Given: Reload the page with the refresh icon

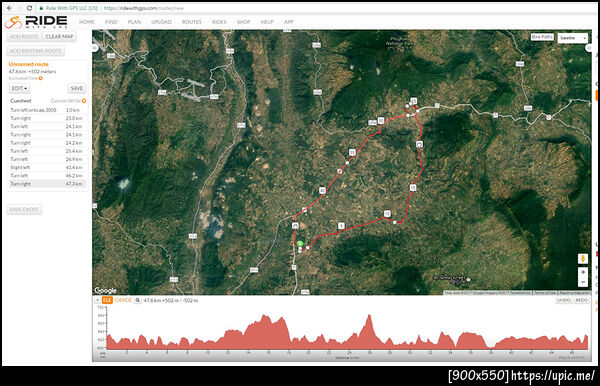Looking at the screenshot, I should [29, 8].
